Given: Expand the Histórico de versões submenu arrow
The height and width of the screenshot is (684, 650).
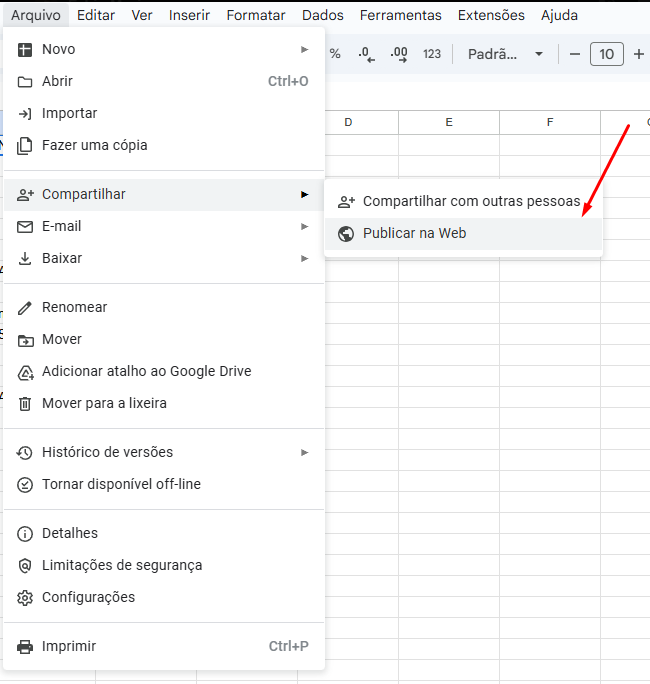Looking at the screenshot, I should coord(304,453).
